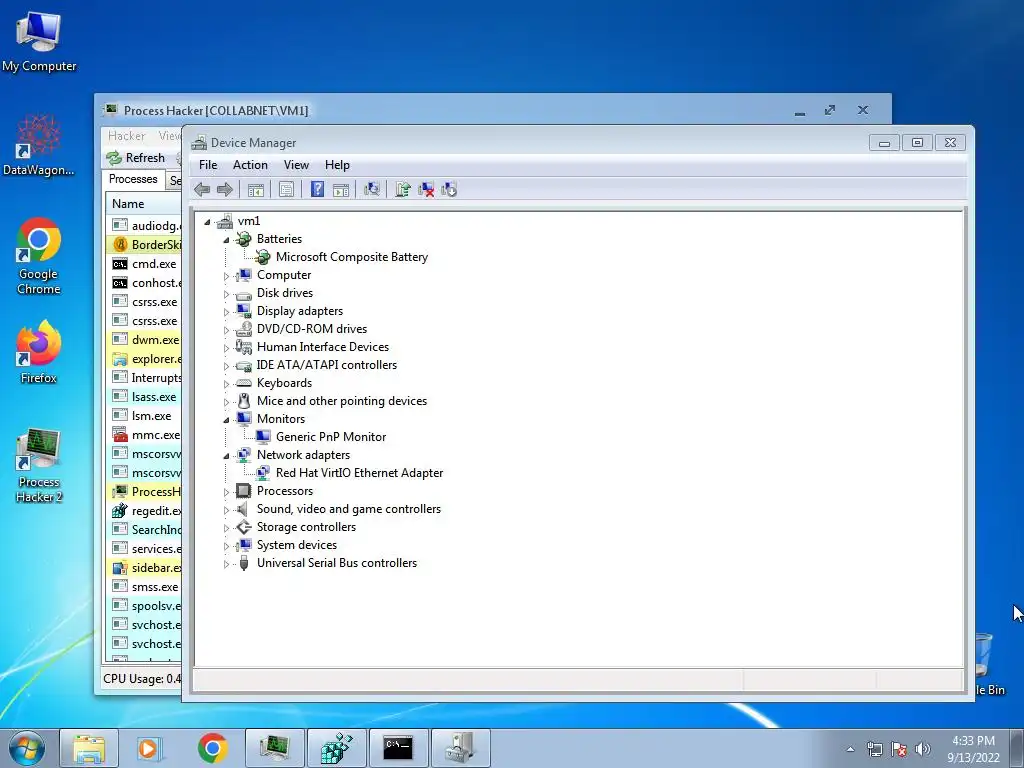Open the View menu in Device Manager
This screenshot has width=1024, height=768.
pyautogui.click(x=296, y=165)
